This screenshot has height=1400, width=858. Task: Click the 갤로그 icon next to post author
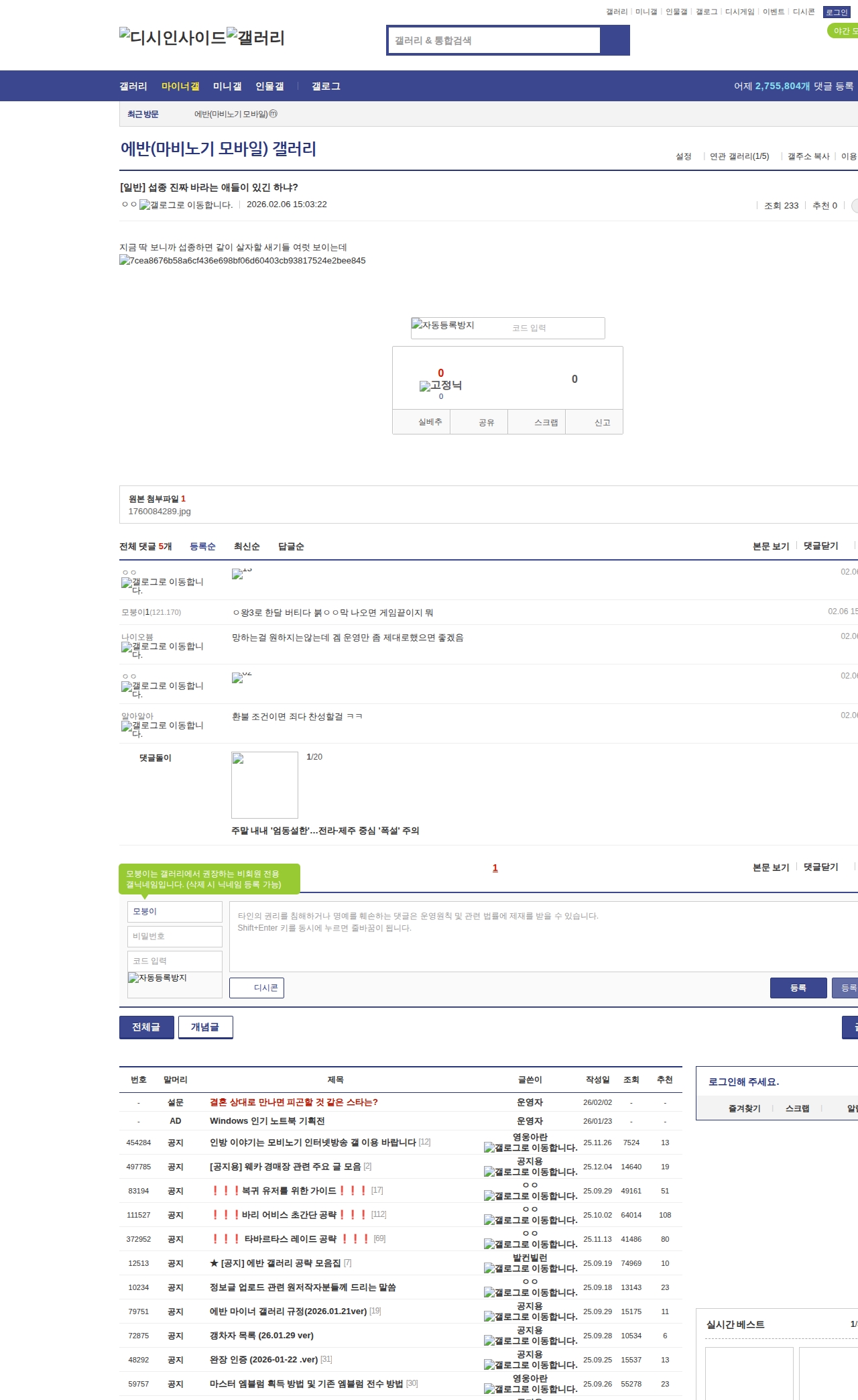click(186, 205)
